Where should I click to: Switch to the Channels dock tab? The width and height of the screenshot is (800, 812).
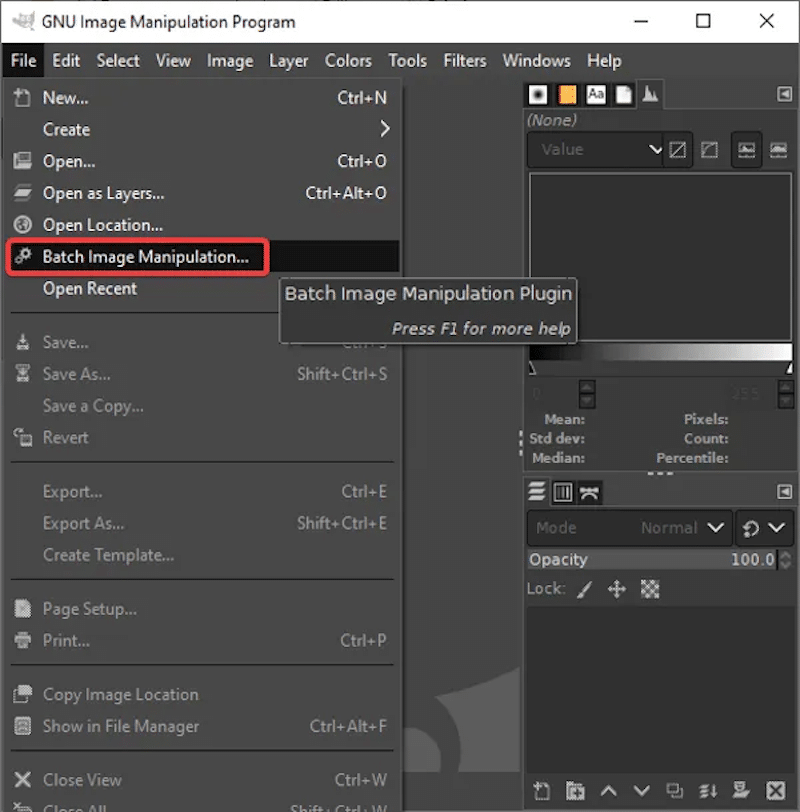click(x=563, y=492)
